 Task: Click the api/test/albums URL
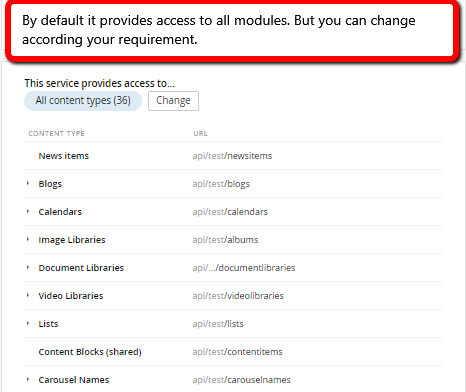pyautogui.click(x=225, y=240)
